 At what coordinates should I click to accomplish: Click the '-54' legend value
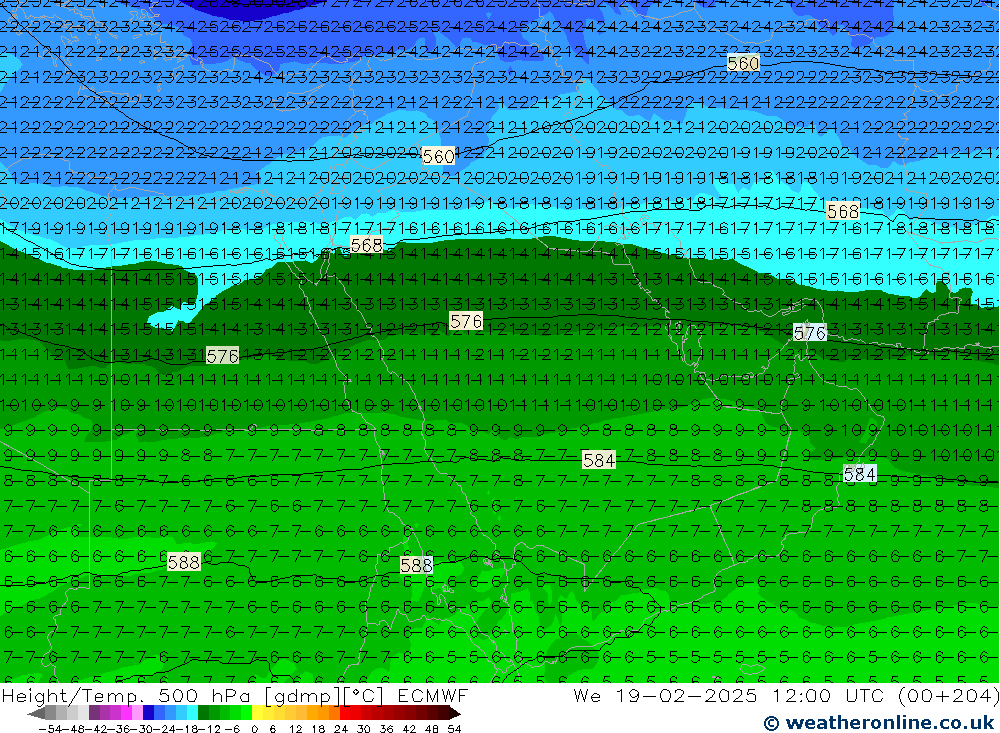coord(50,729)
